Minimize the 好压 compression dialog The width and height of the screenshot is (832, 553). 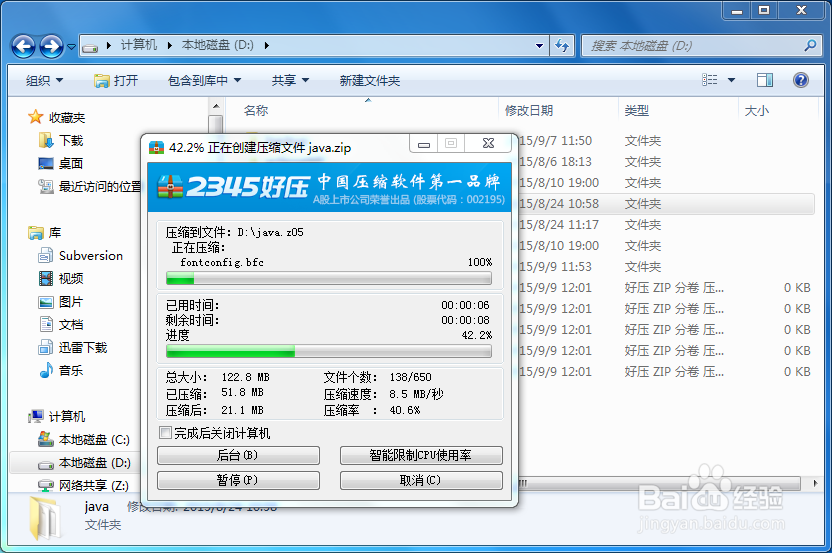point(423,143)
